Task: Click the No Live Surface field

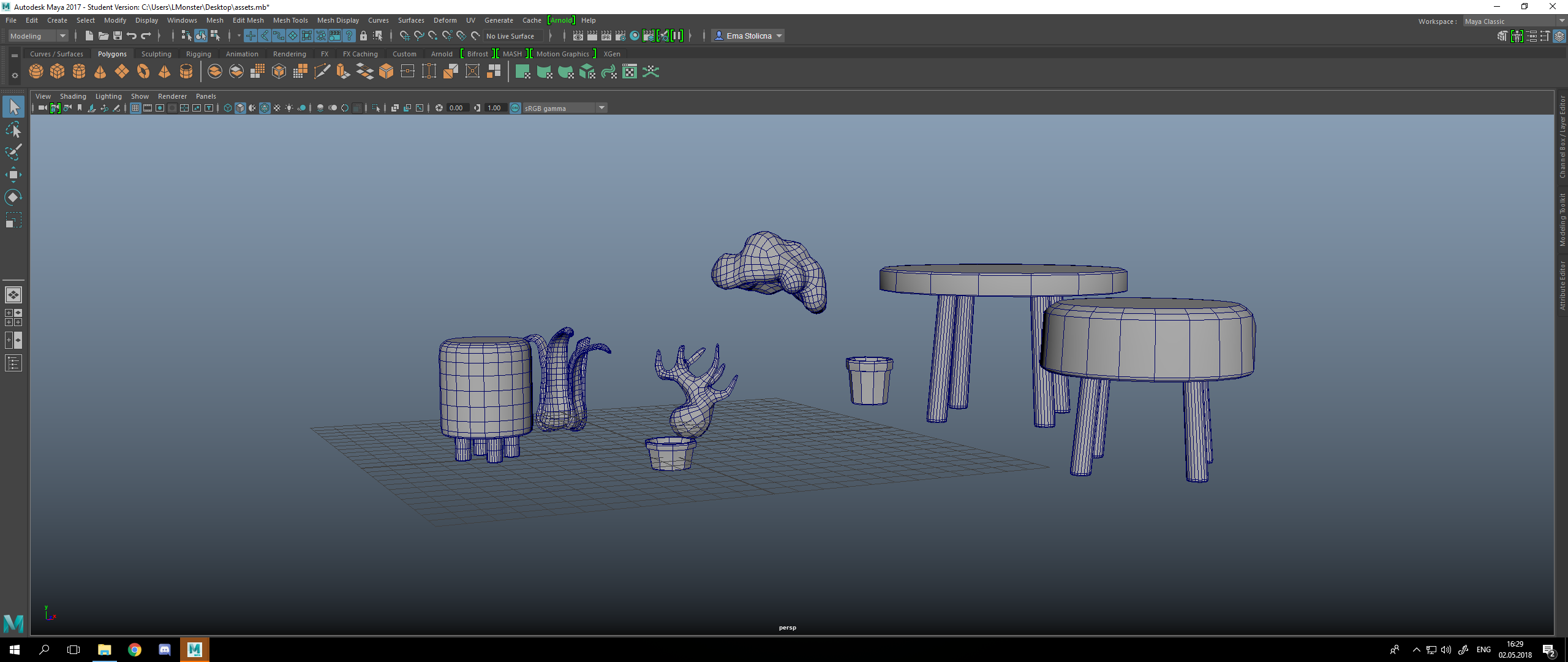Action: pyautogui.click(x=511, y=36)
